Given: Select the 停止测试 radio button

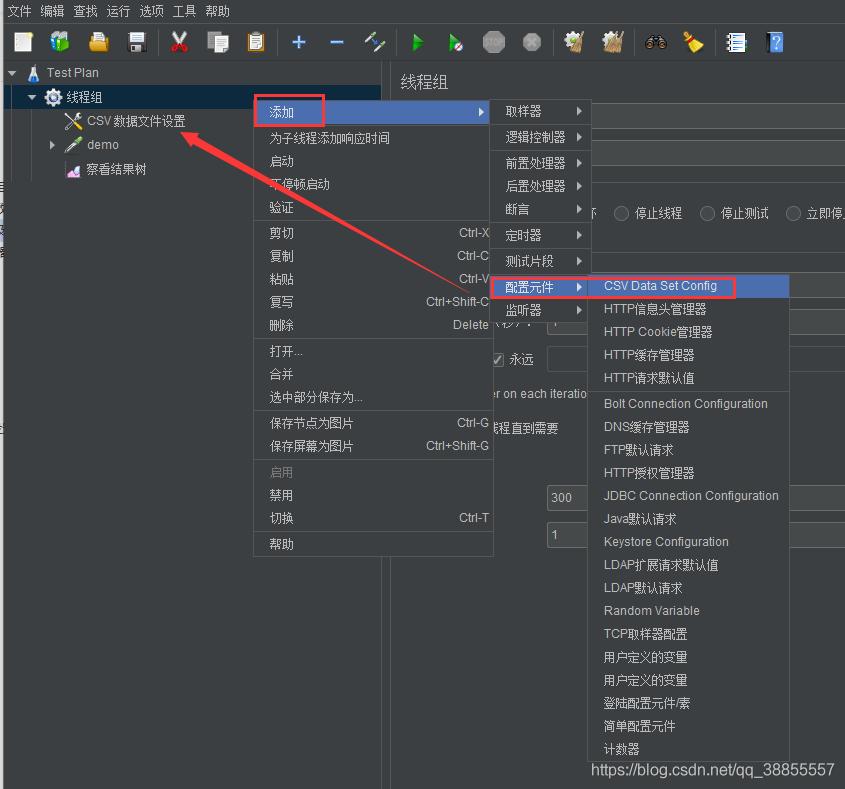Looking at the screenshot, I should point(707,213).
